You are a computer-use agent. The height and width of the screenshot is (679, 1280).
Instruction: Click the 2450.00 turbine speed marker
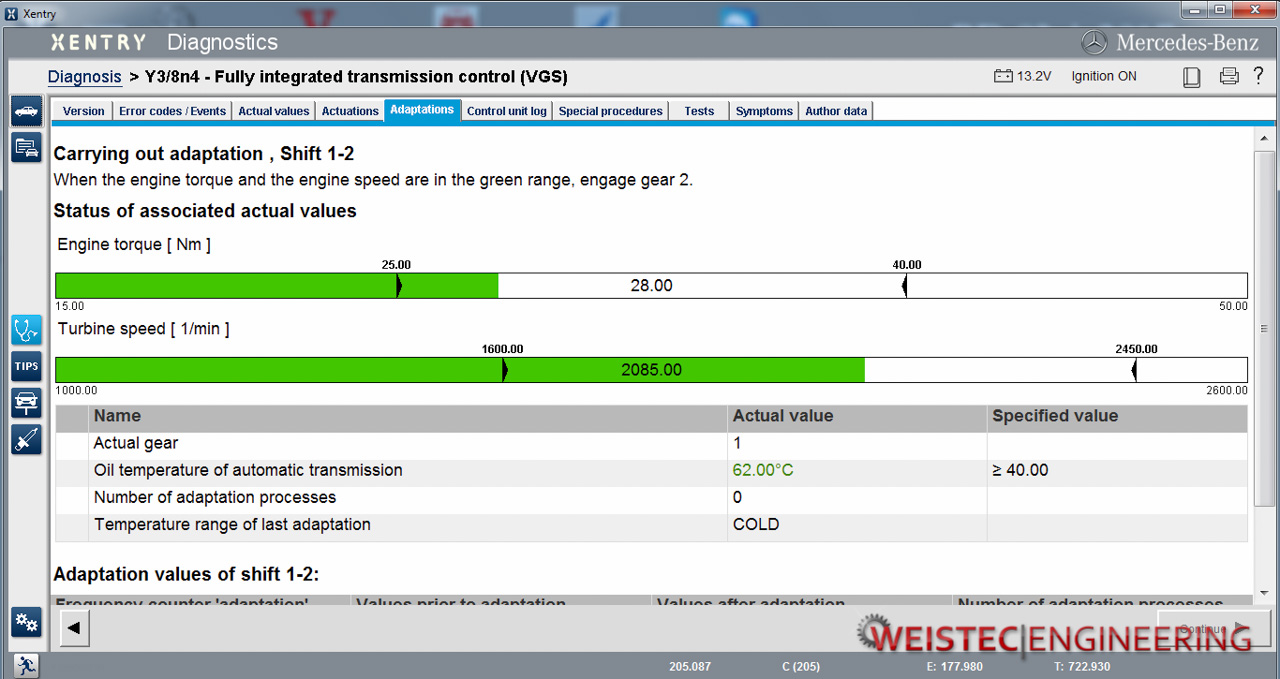click(x=1134, y=370)
